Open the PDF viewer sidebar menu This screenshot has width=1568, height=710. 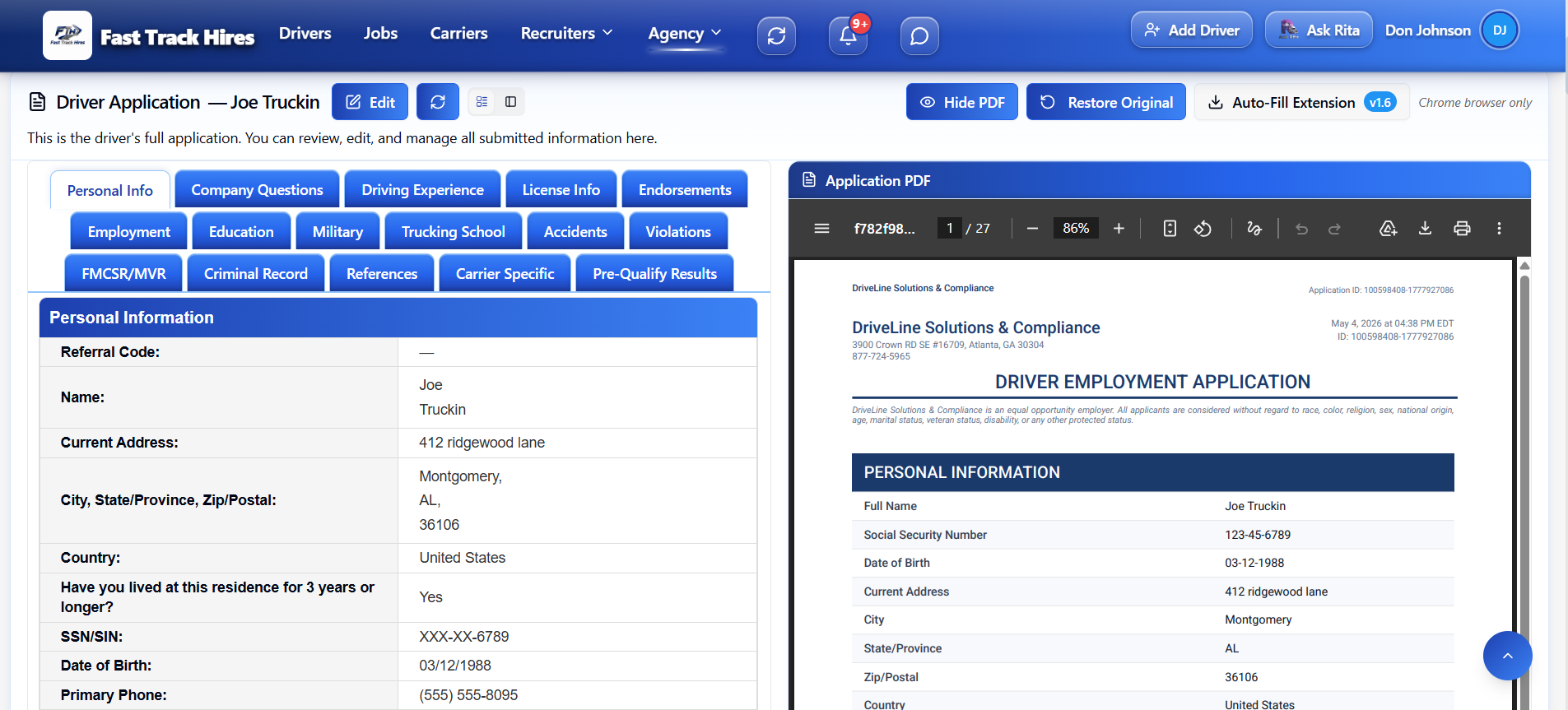(x=821, y=228)
